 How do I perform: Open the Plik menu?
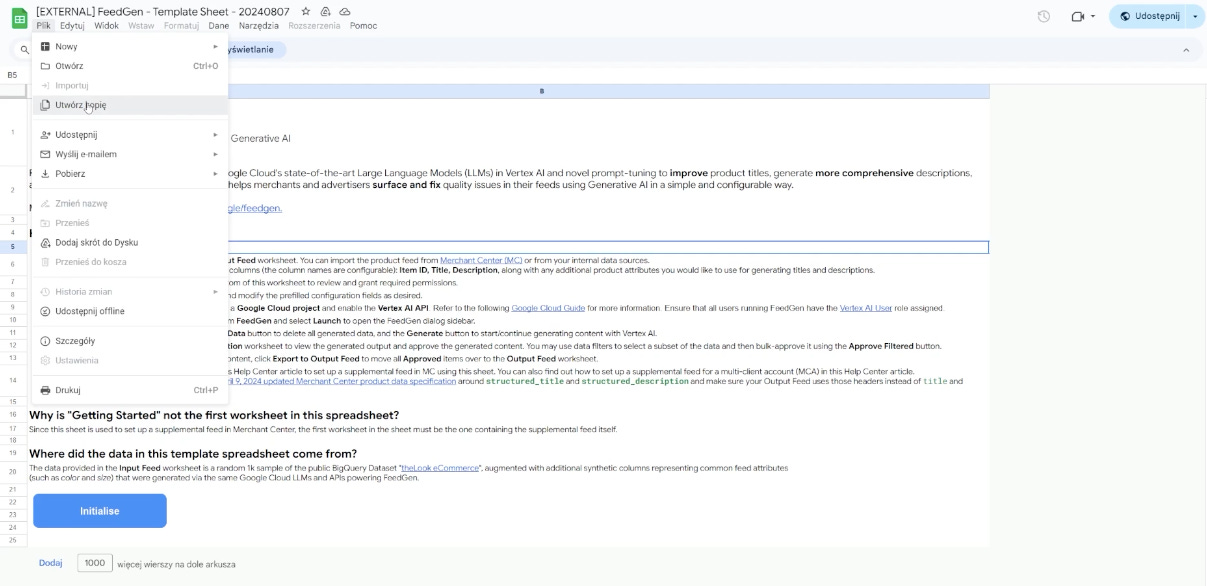(44, 26)
